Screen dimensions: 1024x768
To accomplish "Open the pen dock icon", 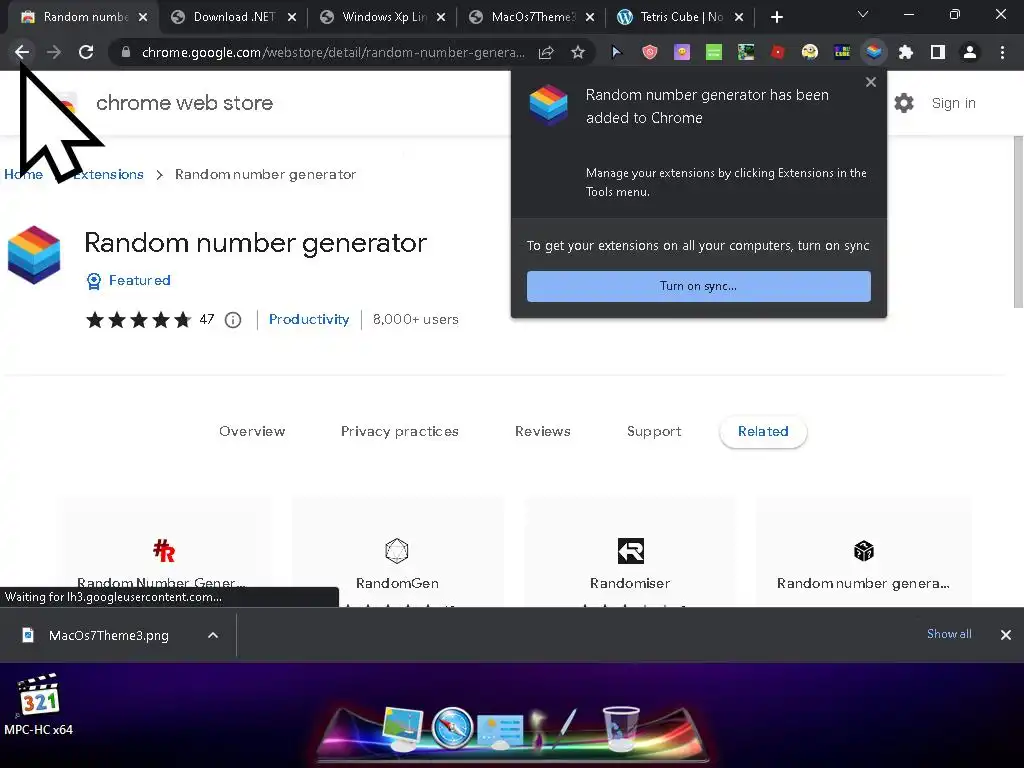I will [x=566, y=728].
